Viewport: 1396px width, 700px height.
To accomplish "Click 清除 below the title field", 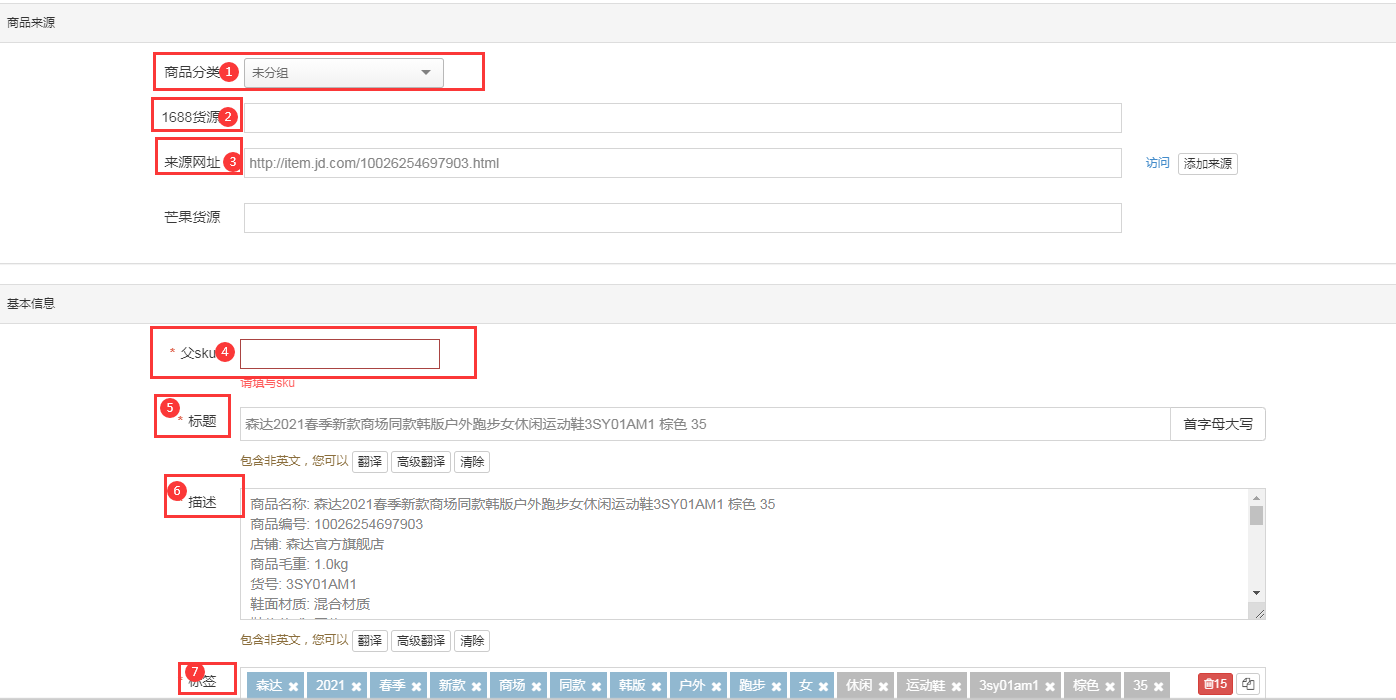I will 472,462.
